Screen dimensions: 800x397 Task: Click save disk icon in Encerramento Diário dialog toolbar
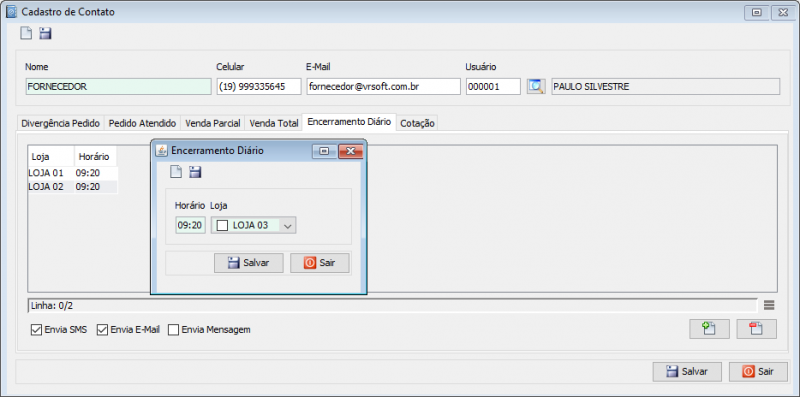[x=195, y=172]
